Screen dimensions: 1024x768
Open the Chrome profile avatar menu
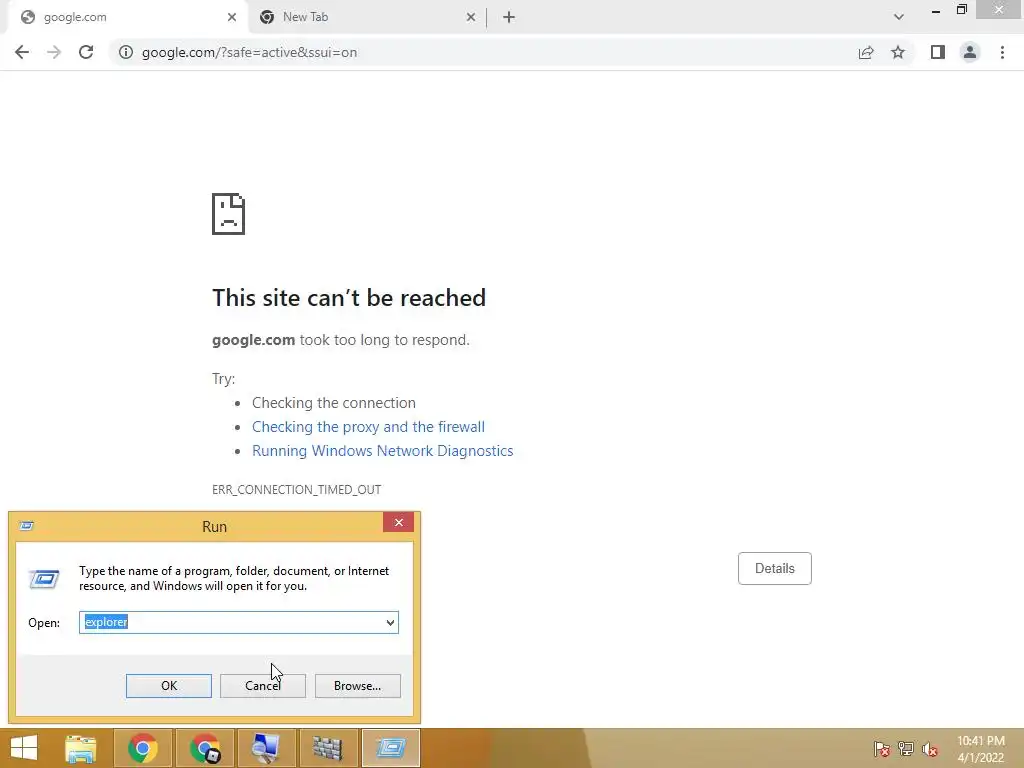tap(970, 52)
